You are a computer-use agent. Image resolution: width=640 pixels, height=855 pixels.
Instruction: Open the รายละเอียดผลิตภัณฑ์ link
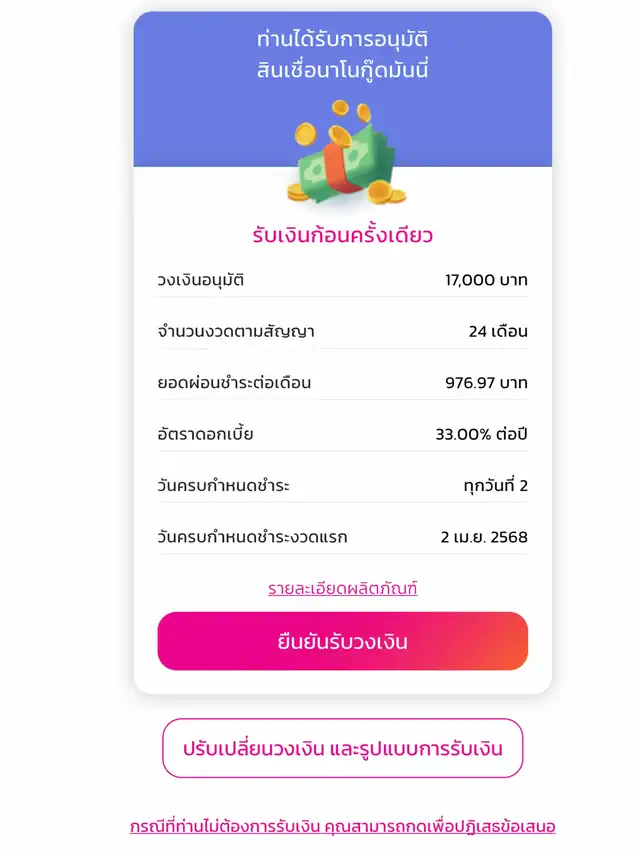coord(342,589)
